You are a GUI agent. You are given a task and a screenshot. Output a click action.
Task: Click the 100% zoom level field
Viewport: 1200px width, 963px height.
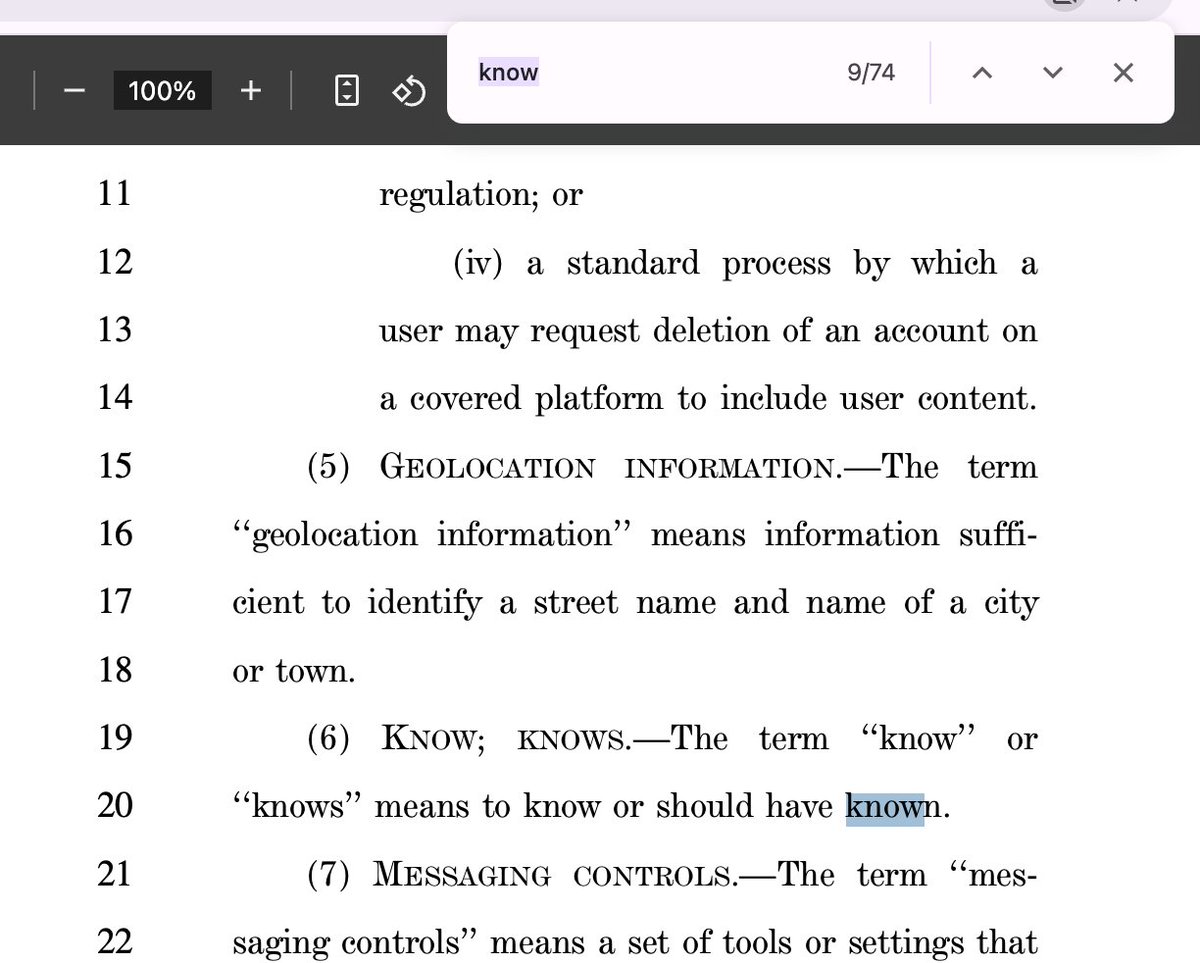click(162, 92)
